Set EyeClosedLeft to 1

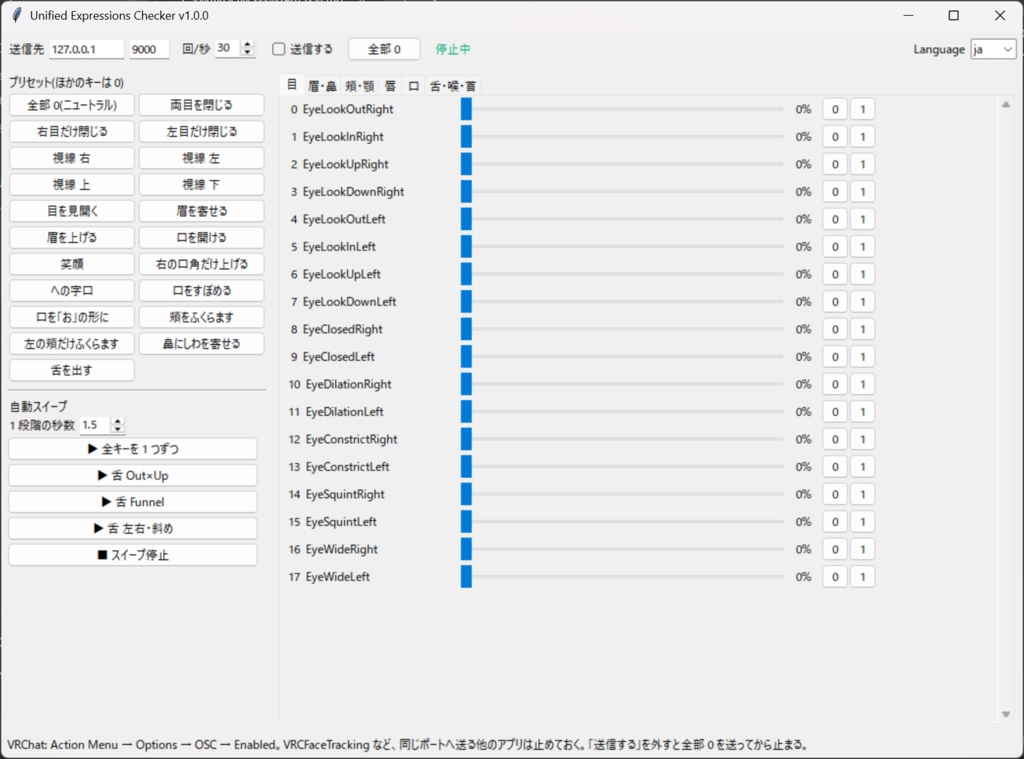863,357
